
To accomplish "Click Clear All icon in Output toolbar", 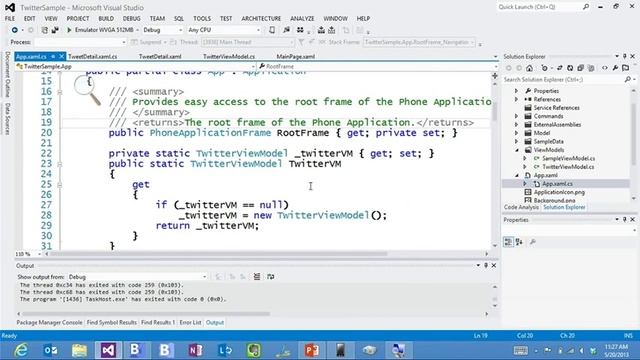I will click(x=257, y=277).
